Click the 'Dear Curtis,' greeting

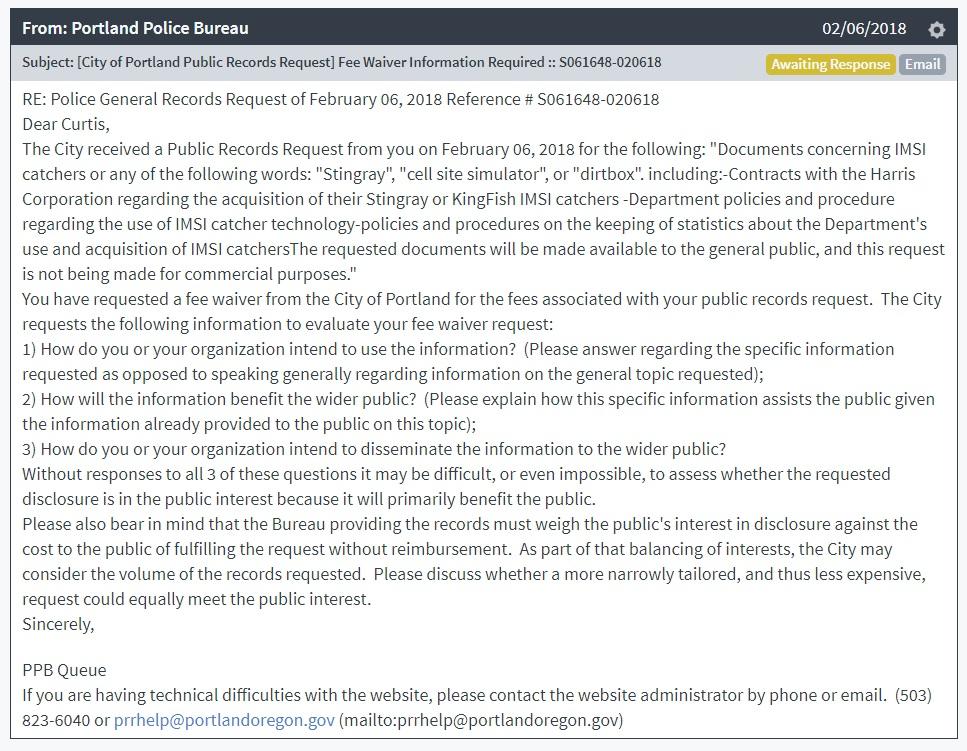66,124
